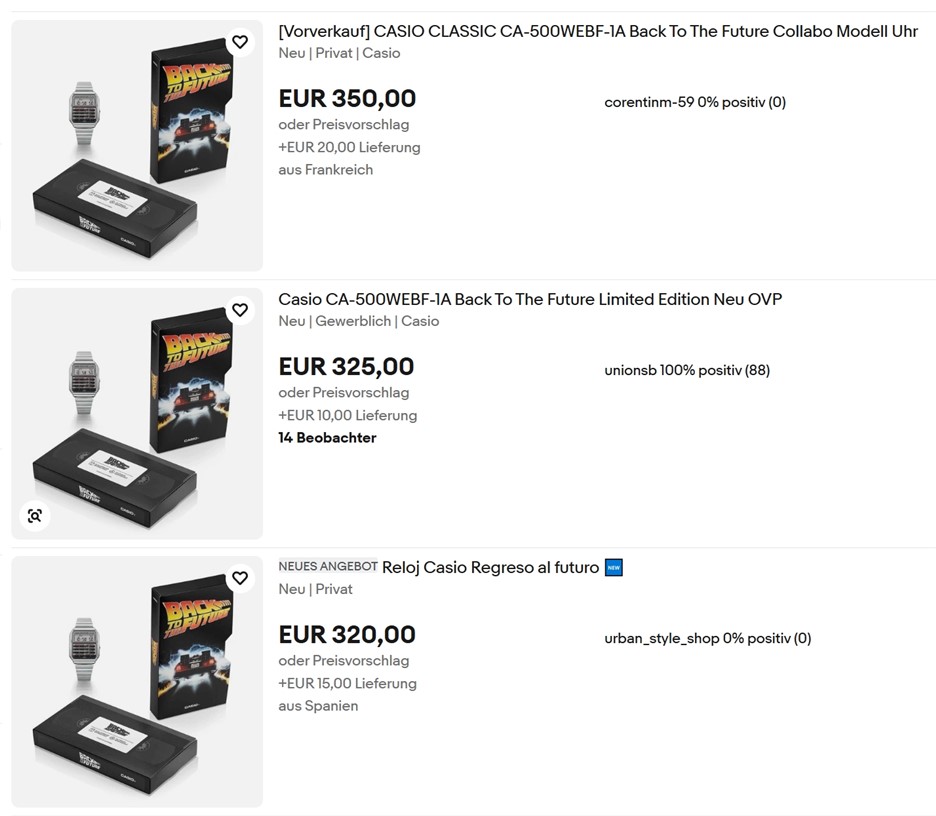Click the NEUES ANGEBOT label on the third listing

(x=327, y=566)
